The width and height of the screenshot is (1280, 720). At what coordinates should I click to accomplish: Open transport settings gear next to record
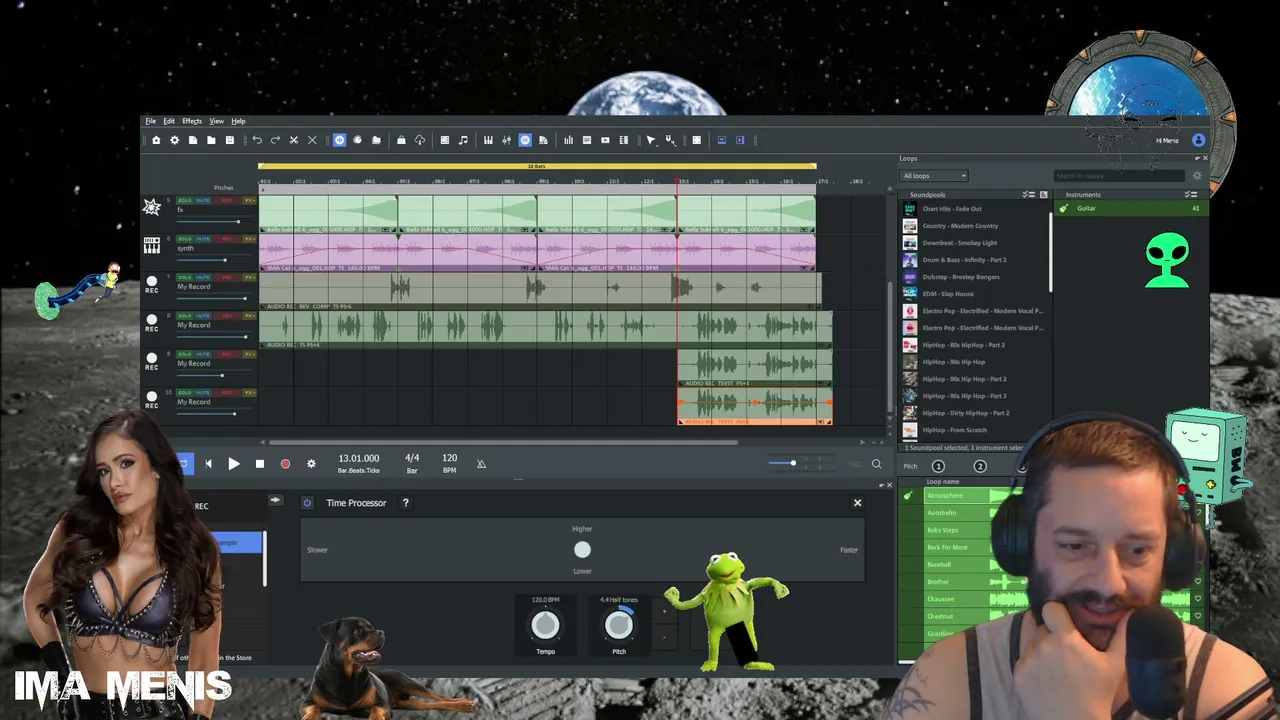tap(311, 464)
